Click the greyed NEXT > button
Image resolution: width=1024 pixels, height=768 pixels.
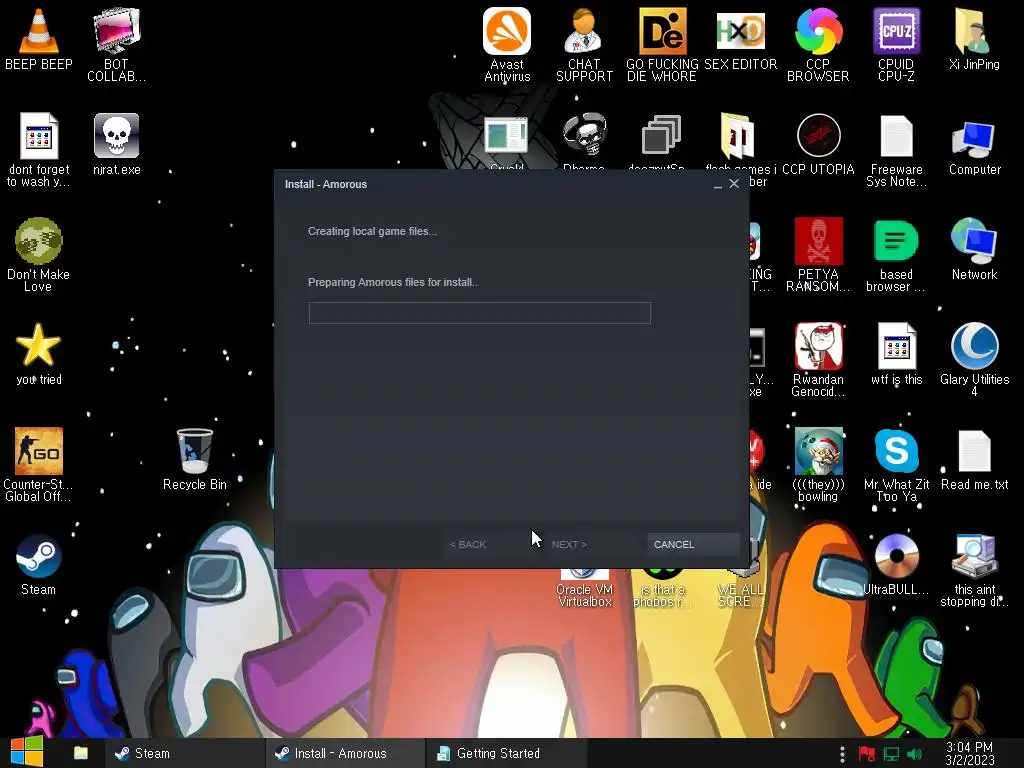click(591, 544)
